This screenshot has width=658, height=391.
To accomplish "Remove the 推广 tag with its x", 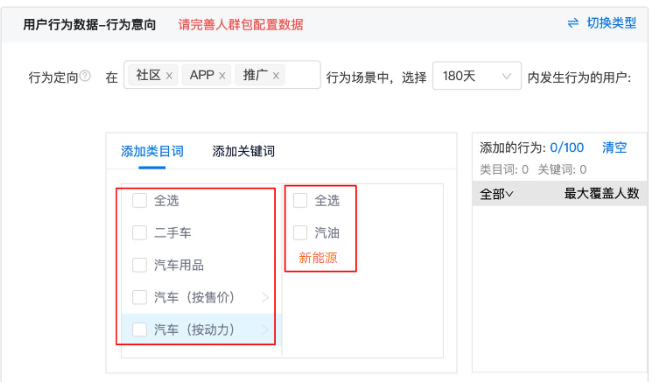I will [x=276, y=76].
